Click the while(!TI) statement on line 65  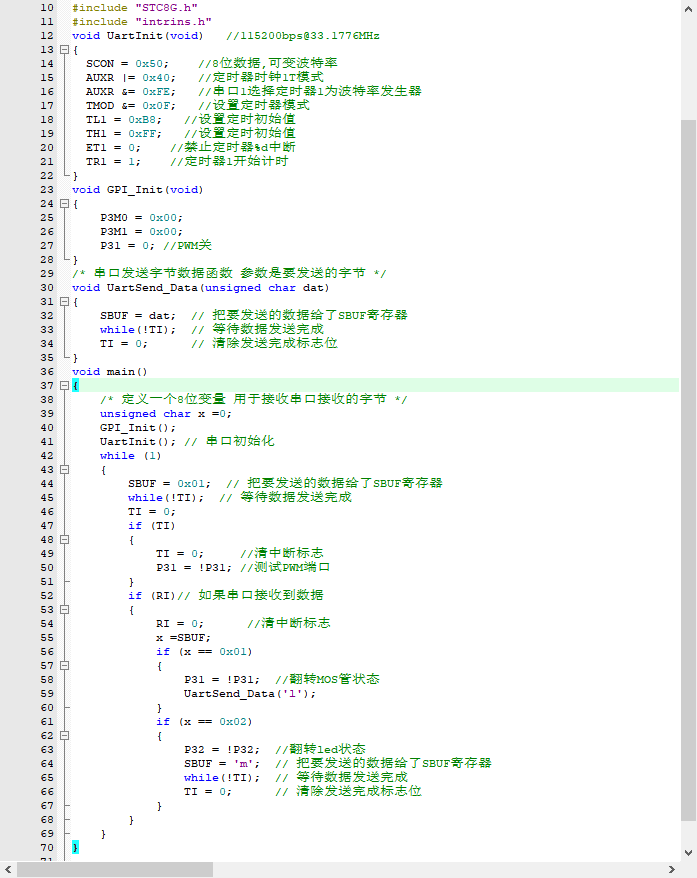pos(222,777)
